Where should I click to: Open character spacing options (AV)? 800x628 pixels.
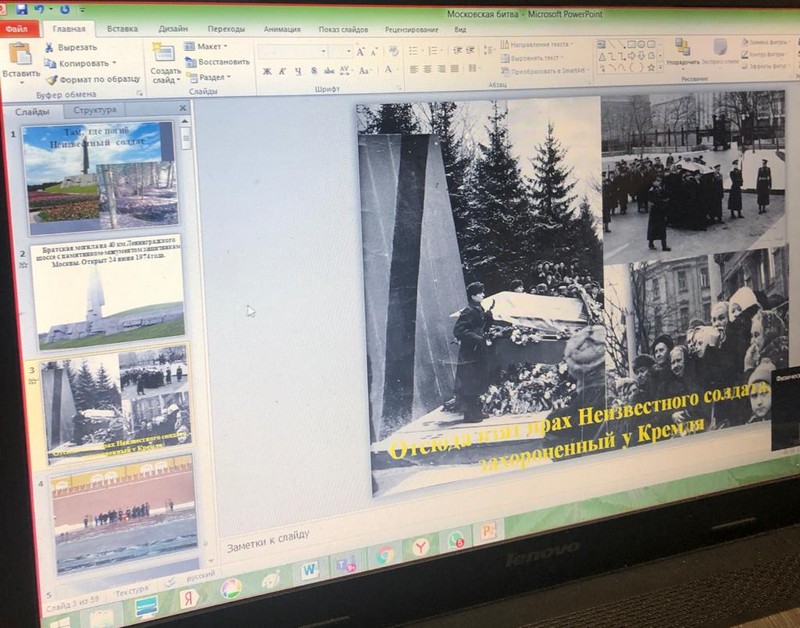coord(344,70)
